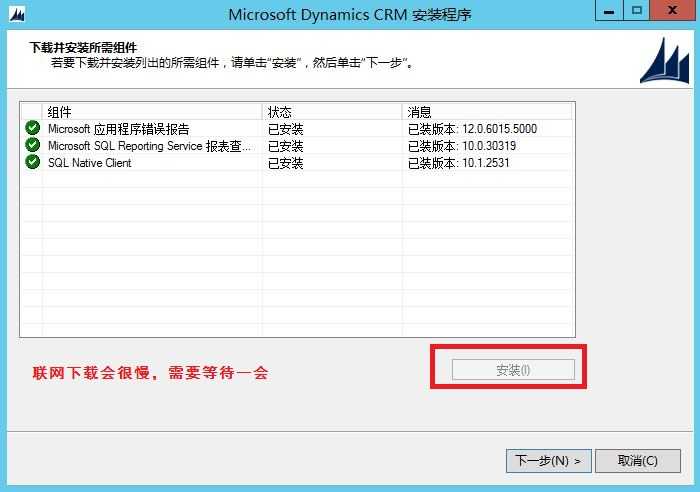Click 已安装 status for Microsoft 应用程序错误报告

[286, 129]
